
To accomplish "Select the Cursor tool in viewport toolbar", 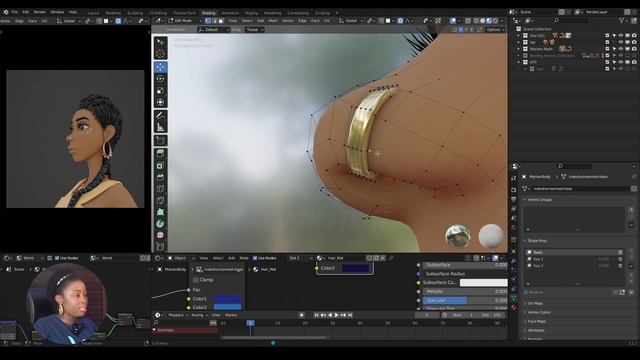I will tap(160, 54).
